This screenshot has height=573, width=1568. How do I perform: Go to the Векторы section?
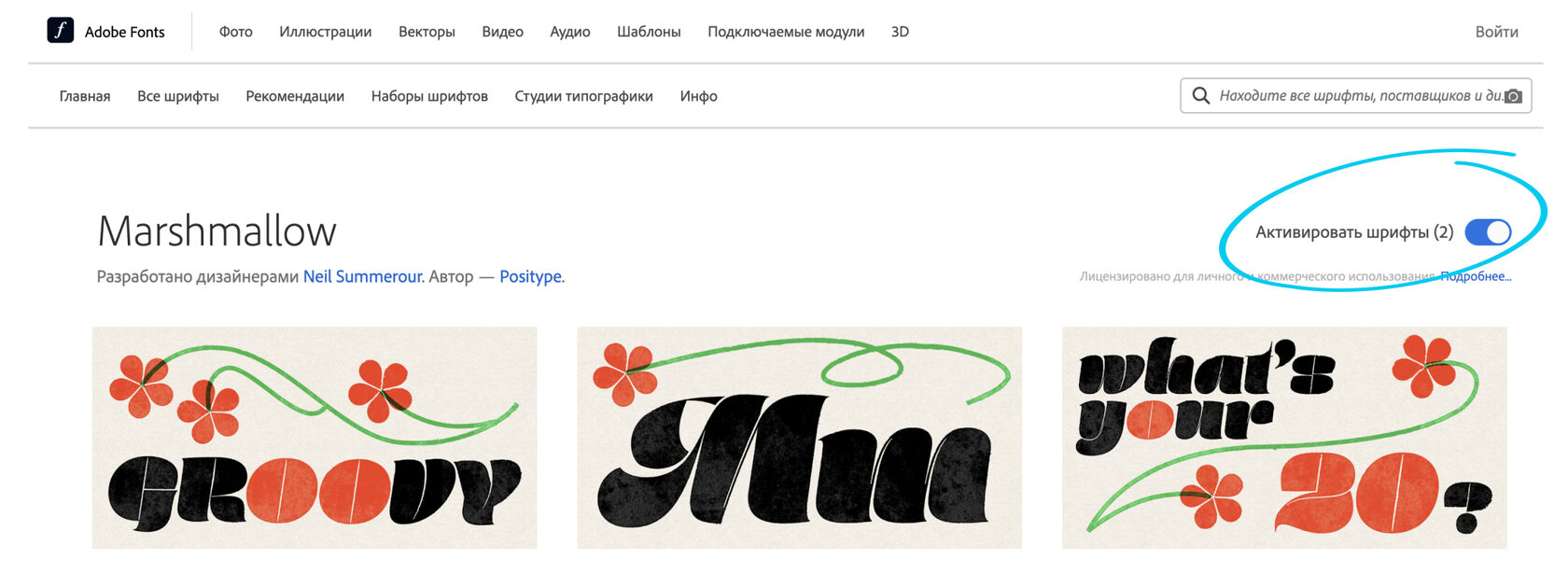click(427, 32)
